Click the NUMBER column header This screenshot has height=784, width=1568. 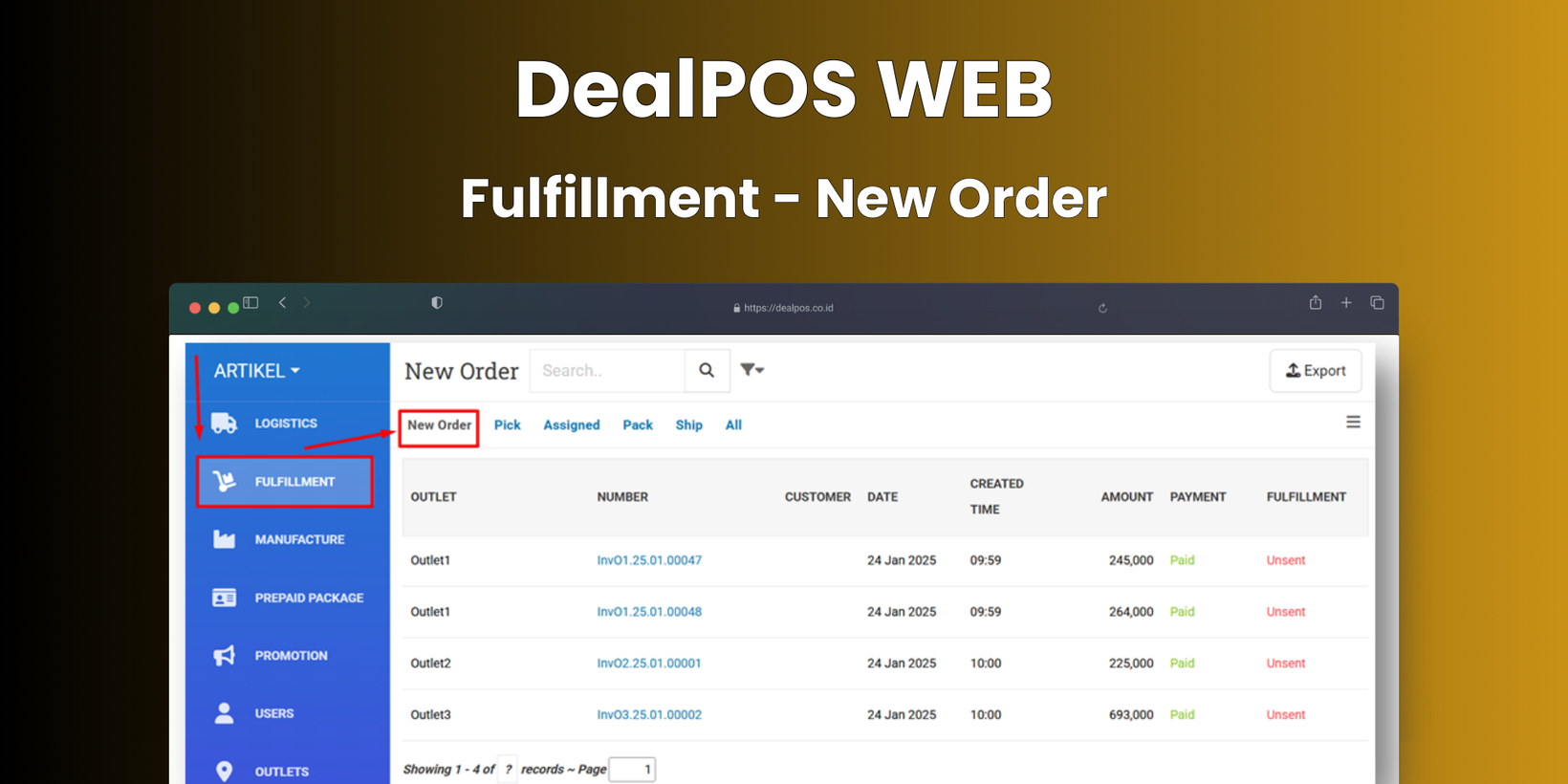coord(622,497)
